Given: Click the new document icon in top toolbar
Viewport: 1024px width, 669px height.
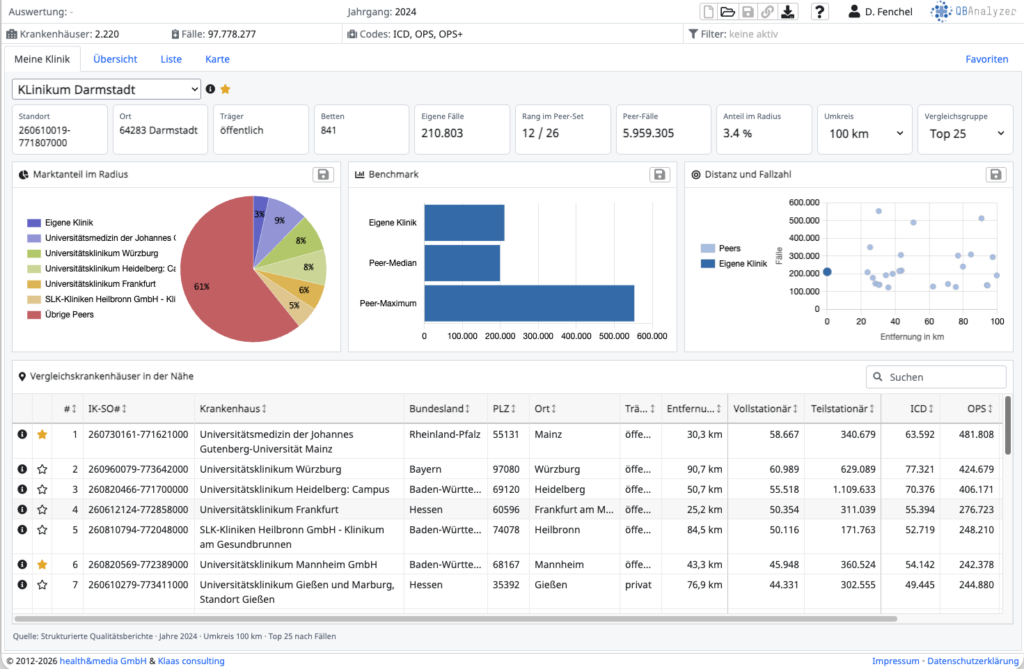Looking at the screenshot, I should click(x=708, y=11).
